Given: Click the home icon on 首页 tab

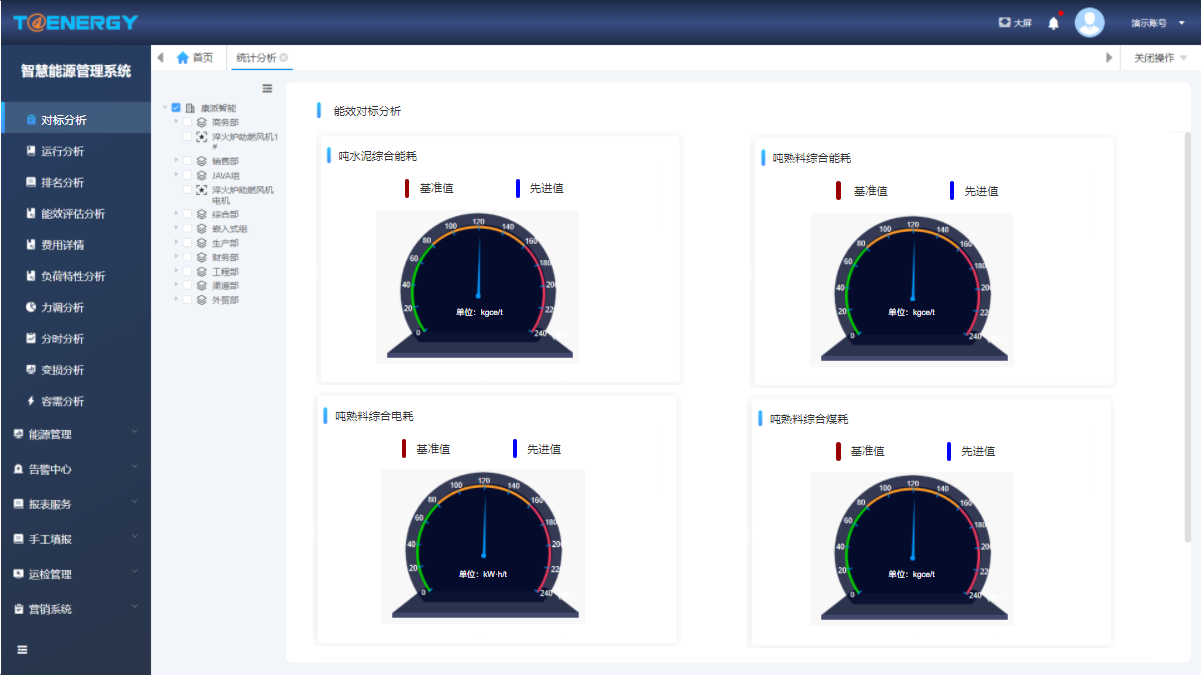Looking at the screenshot, I should click(182, 58).
